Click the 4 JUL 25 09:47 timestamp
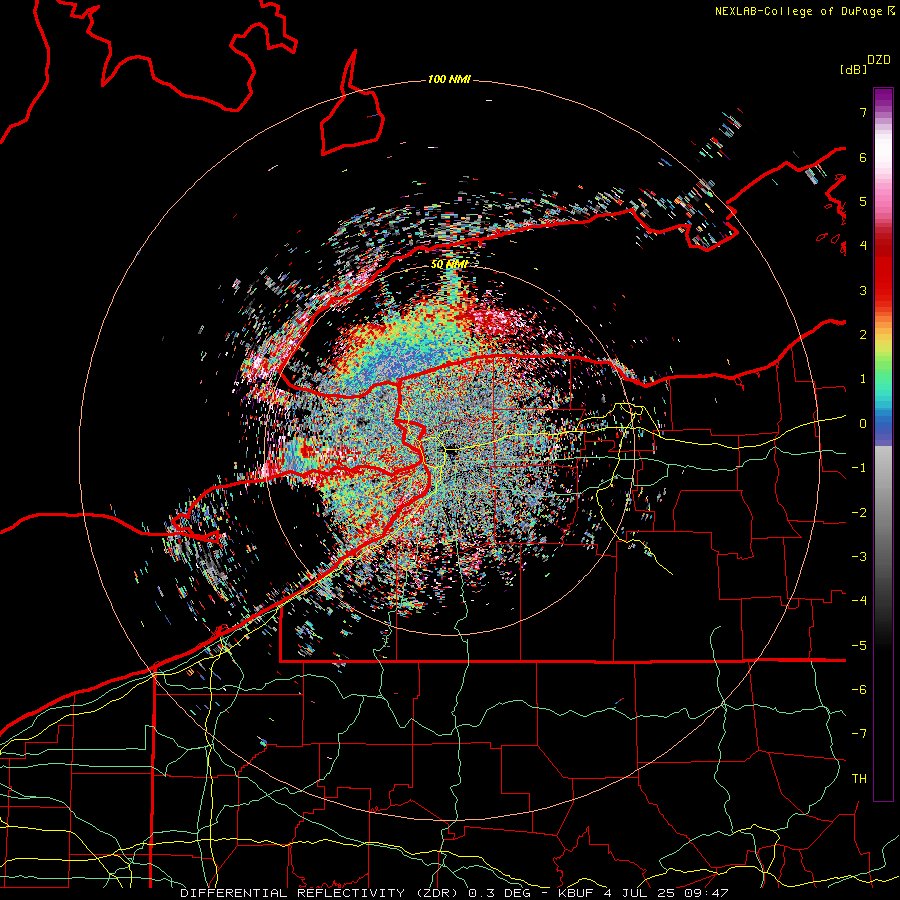The height and width of the screenshot is (900, 900). pyautogui.click(x=666, y=893)
